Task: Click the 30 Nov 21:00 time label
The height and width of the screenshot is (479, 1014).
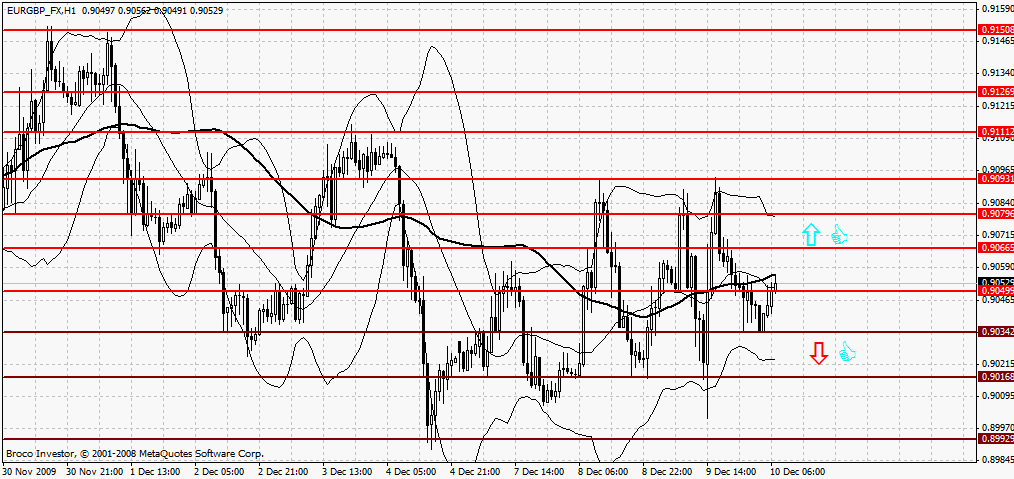Action: tap(93, 472)
